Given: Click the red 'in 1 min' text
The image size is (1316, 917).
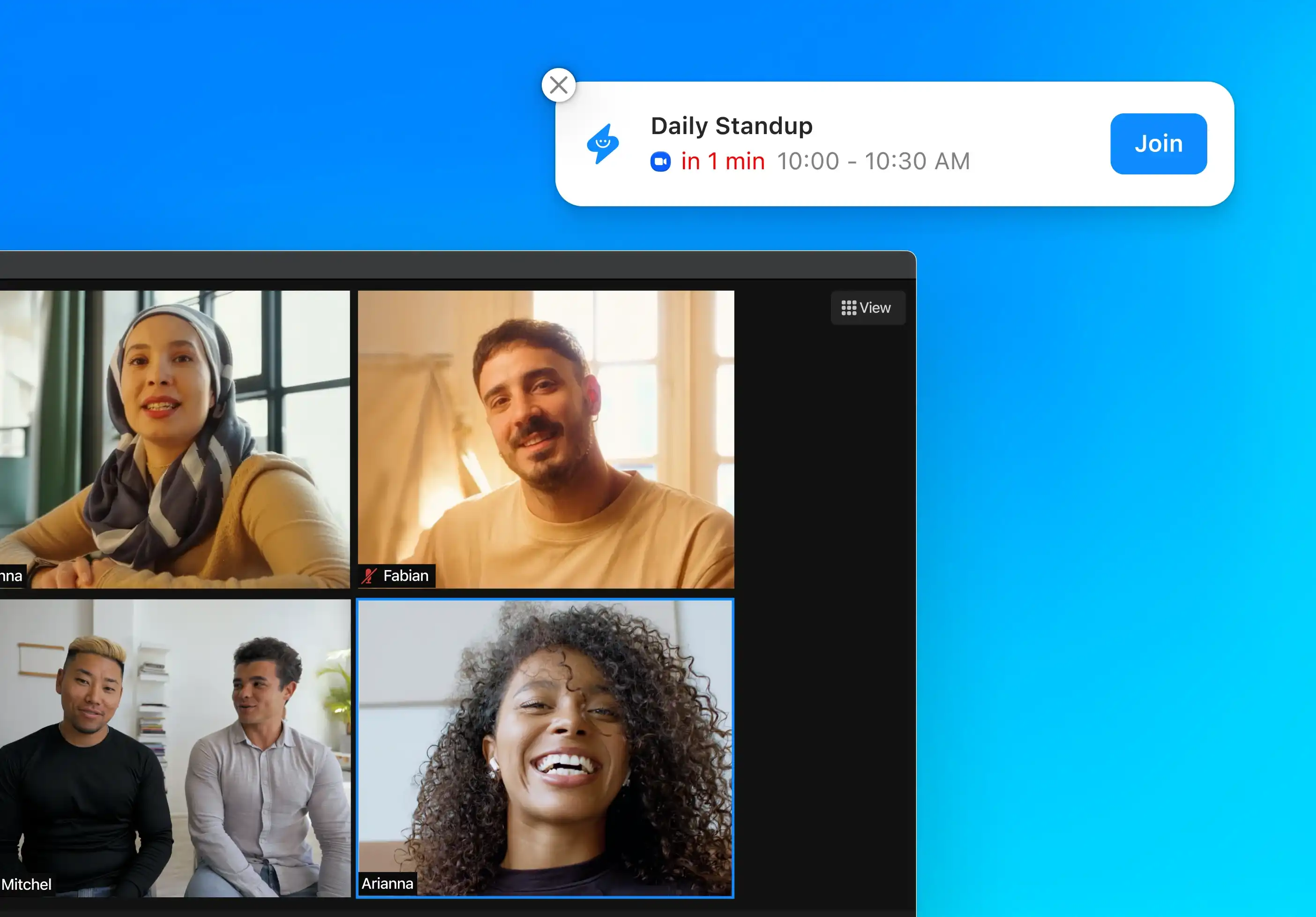Looking at the screenshot, I should (x=723, y=162).
